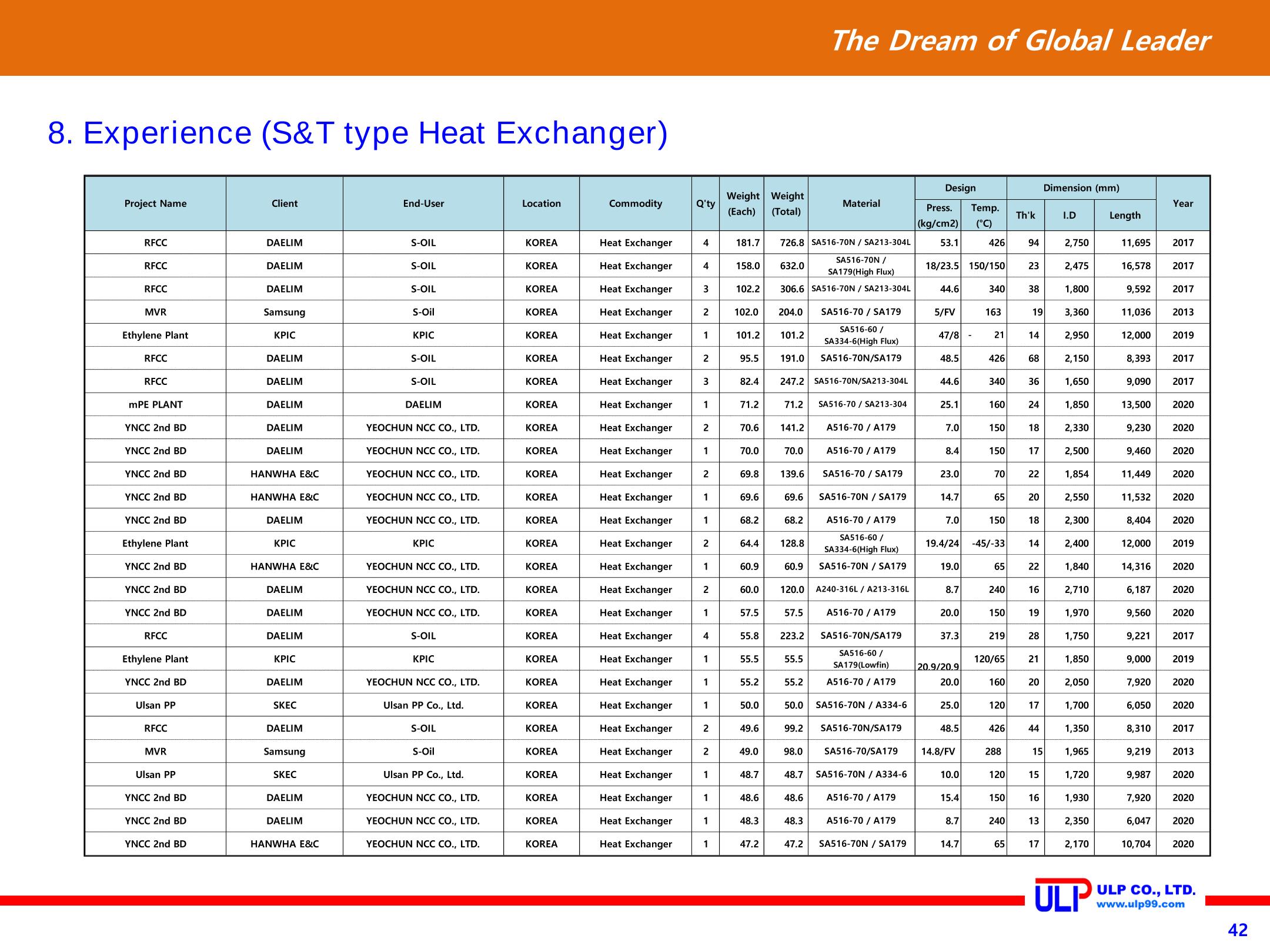Click the Weight (Total) column header
The image size is (1270, 952).
pos(786,203)
